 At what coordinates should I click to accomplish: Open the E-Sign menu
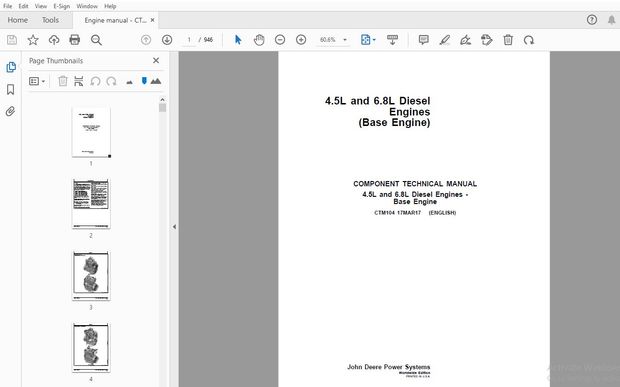61,6
